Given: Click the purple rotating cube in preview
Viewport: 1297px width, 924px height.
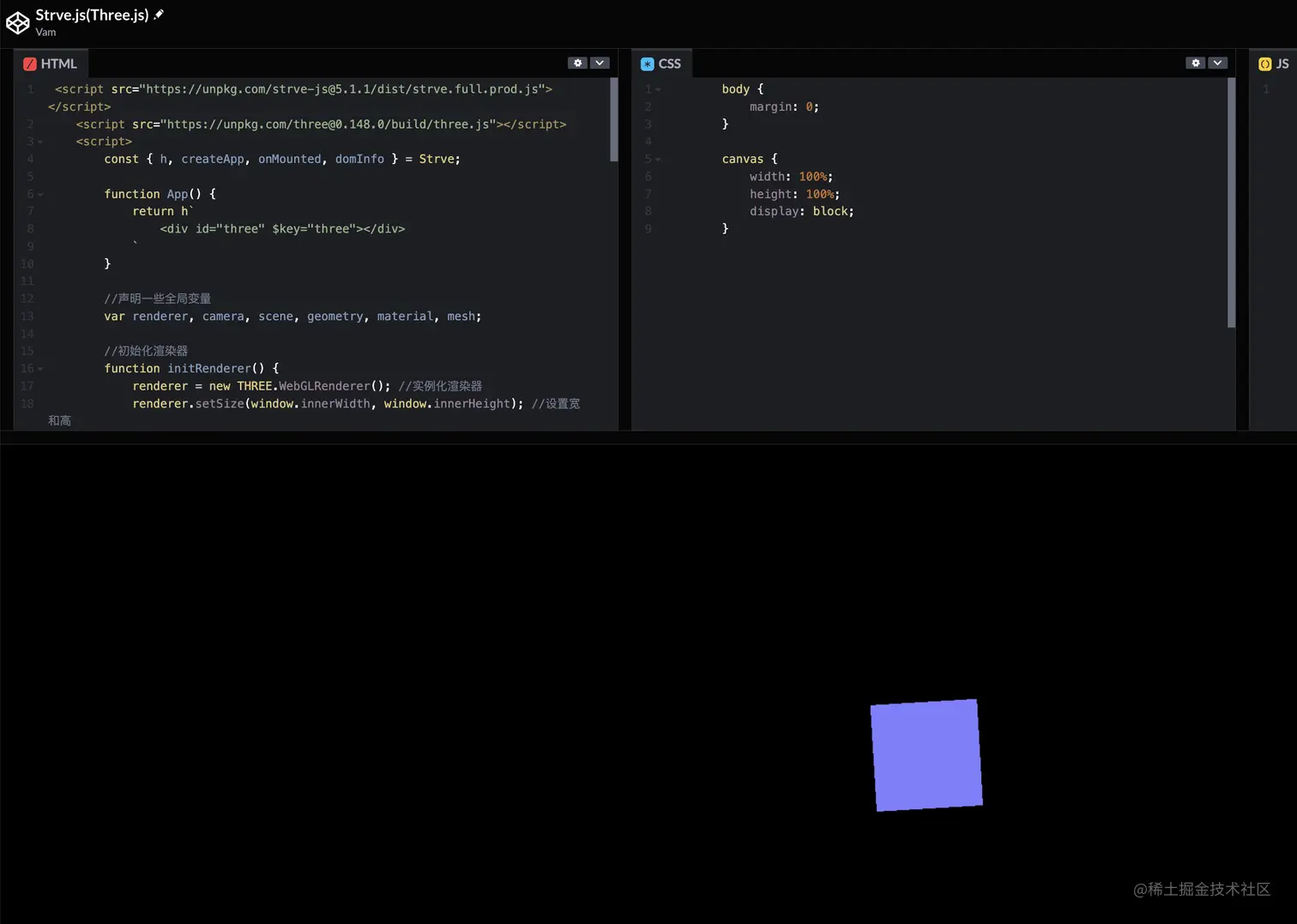Looking at the screenshot, I should (x=926, y=755).
